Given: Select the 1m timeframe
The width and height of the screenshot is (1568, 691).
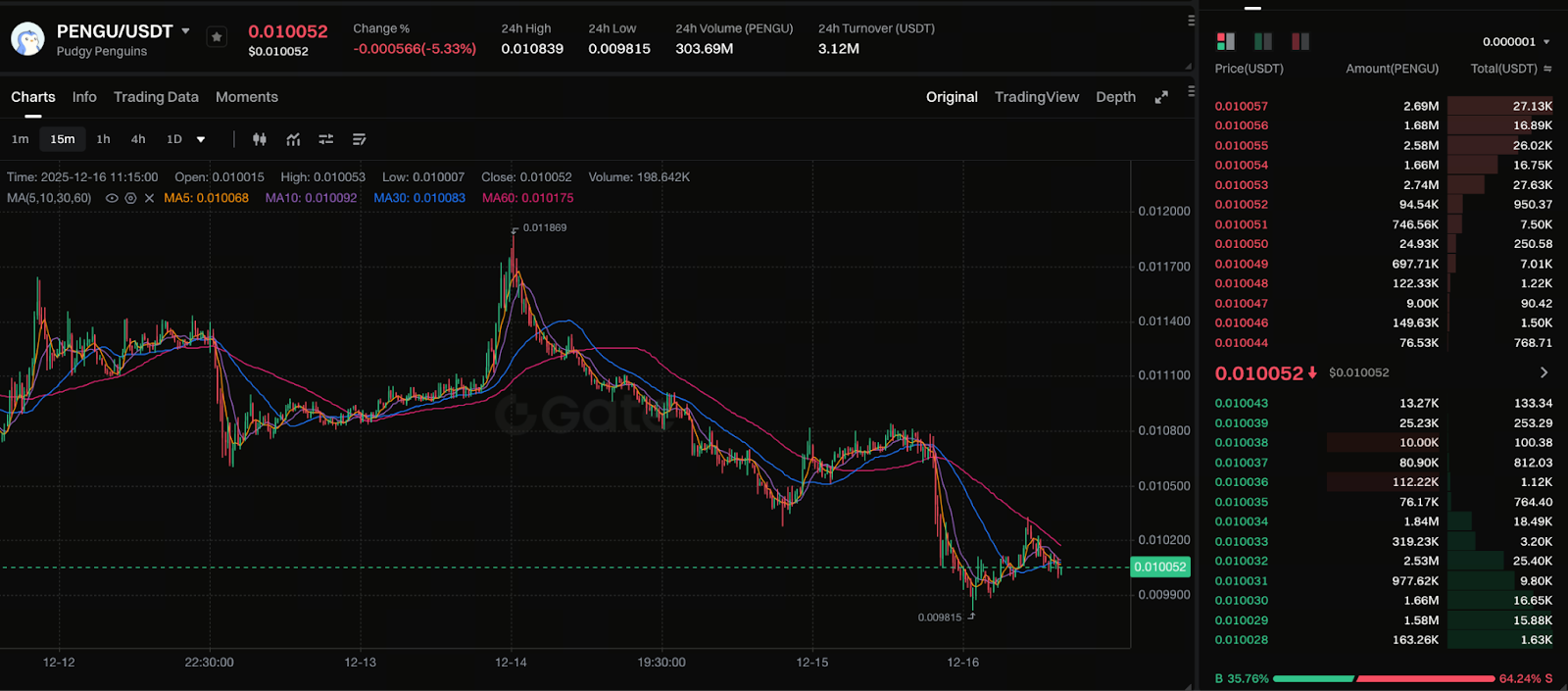Looking at the screenshot, I should (x=20, y=139).
